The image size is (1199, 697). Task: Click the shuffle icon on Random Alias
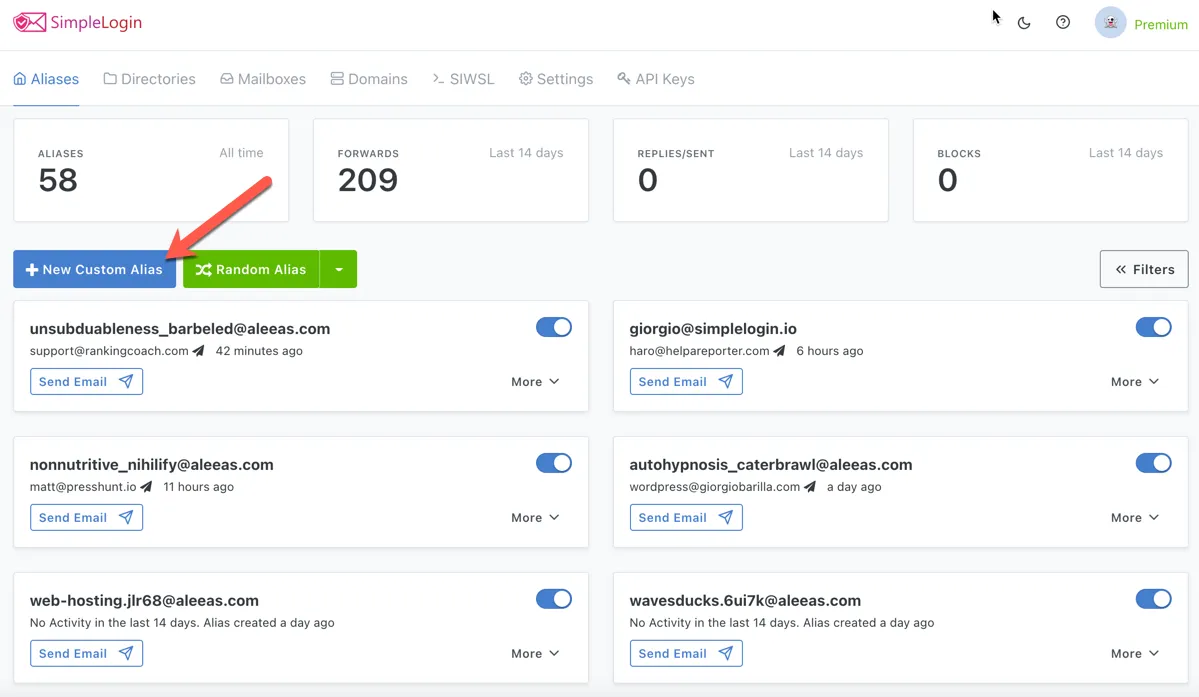(x=201, y=269)
